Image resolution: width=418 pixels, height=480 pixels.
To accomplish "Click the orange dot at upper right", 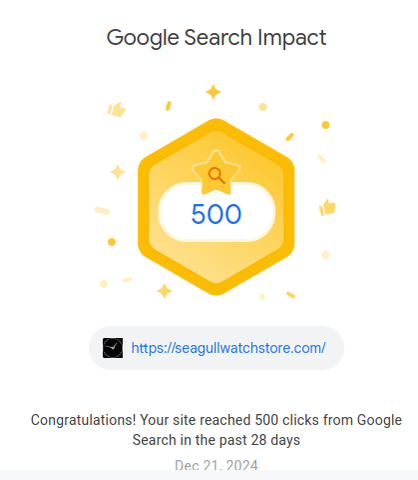I will click(x=326, y=125).
